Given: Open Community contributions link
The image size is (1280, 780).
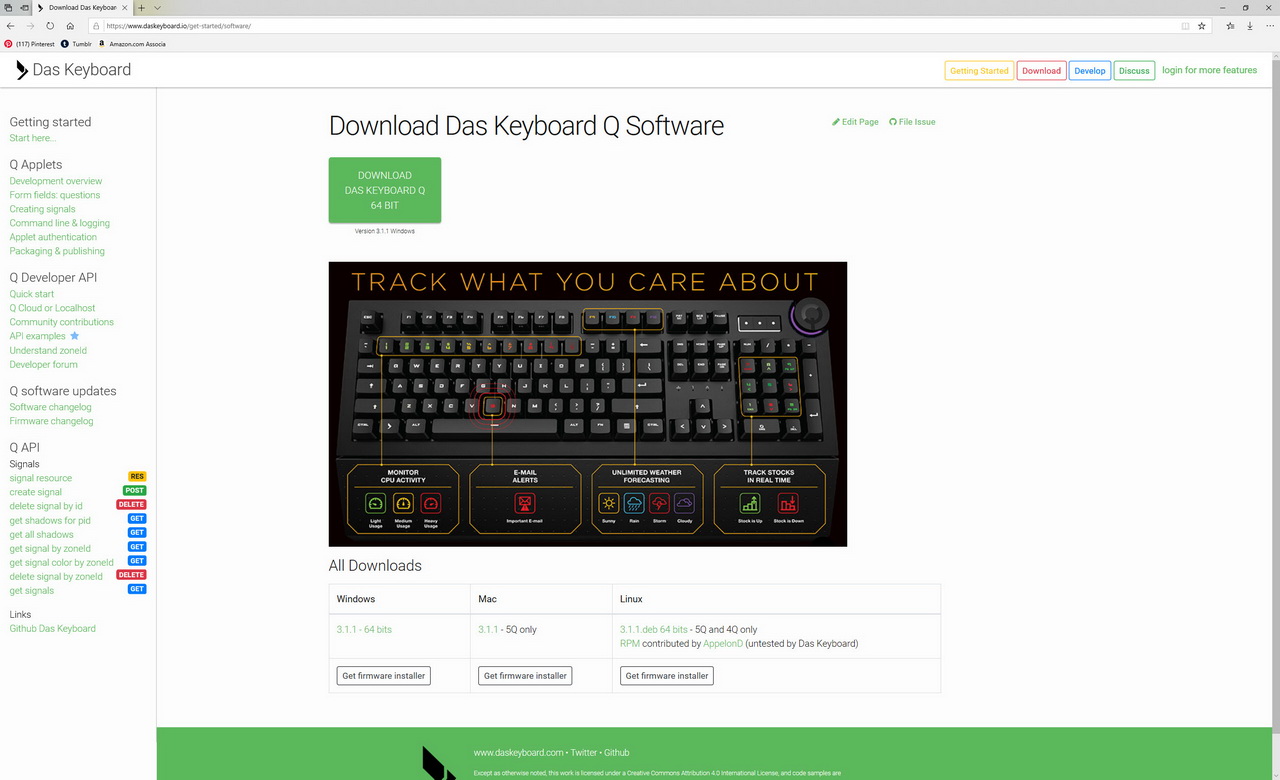Looking at the screenshot, I should (x=62, y=322).
